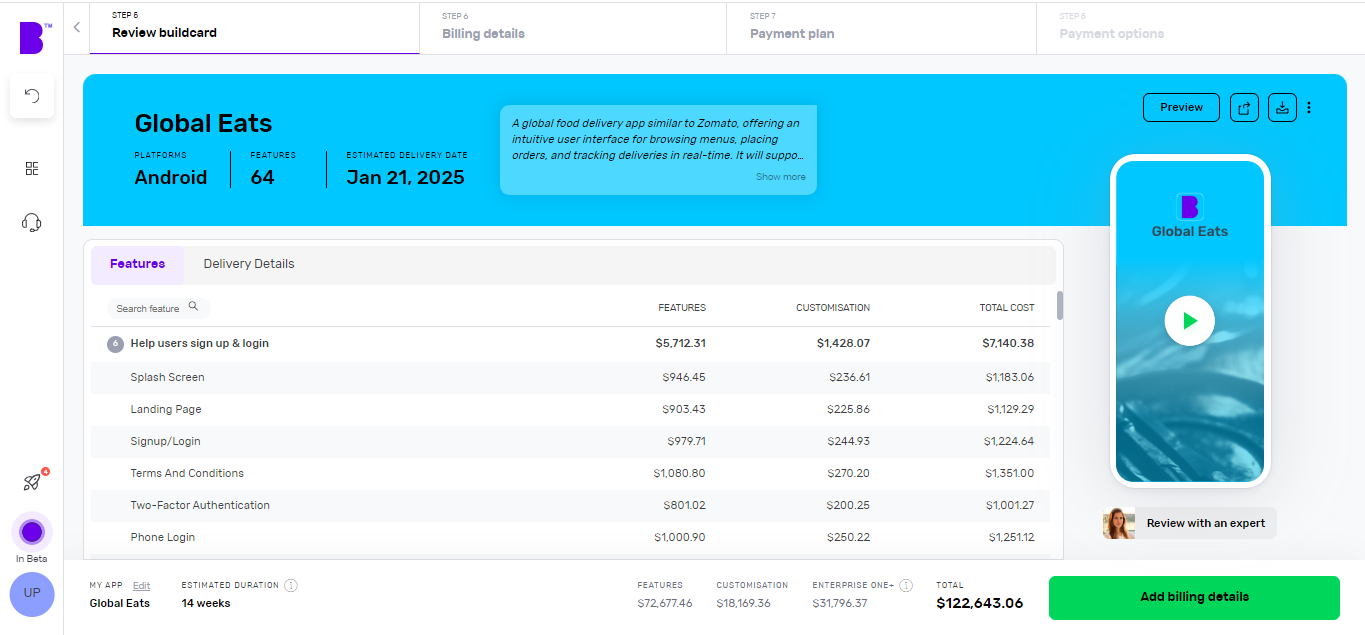Click the Edit link next to My App
This screenshot has width=1365, height=635.
(x=141, y=585)
